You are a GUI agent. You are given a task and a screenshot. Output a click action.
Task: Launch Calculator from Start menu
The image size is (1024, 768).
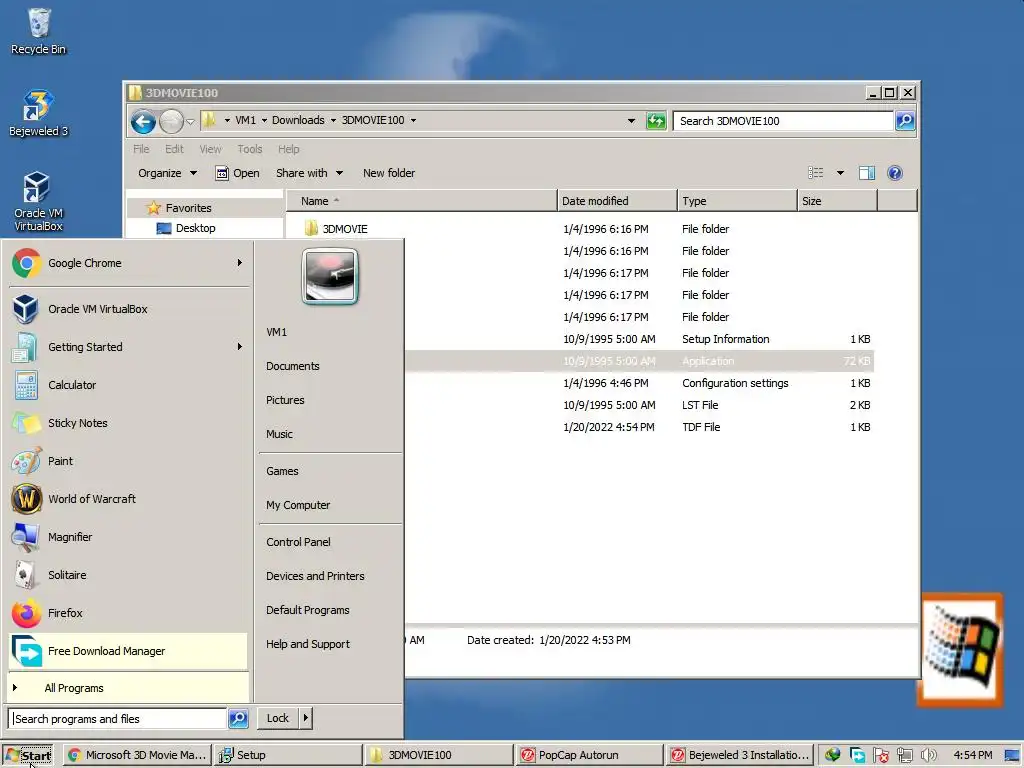(x=129, y=385)
